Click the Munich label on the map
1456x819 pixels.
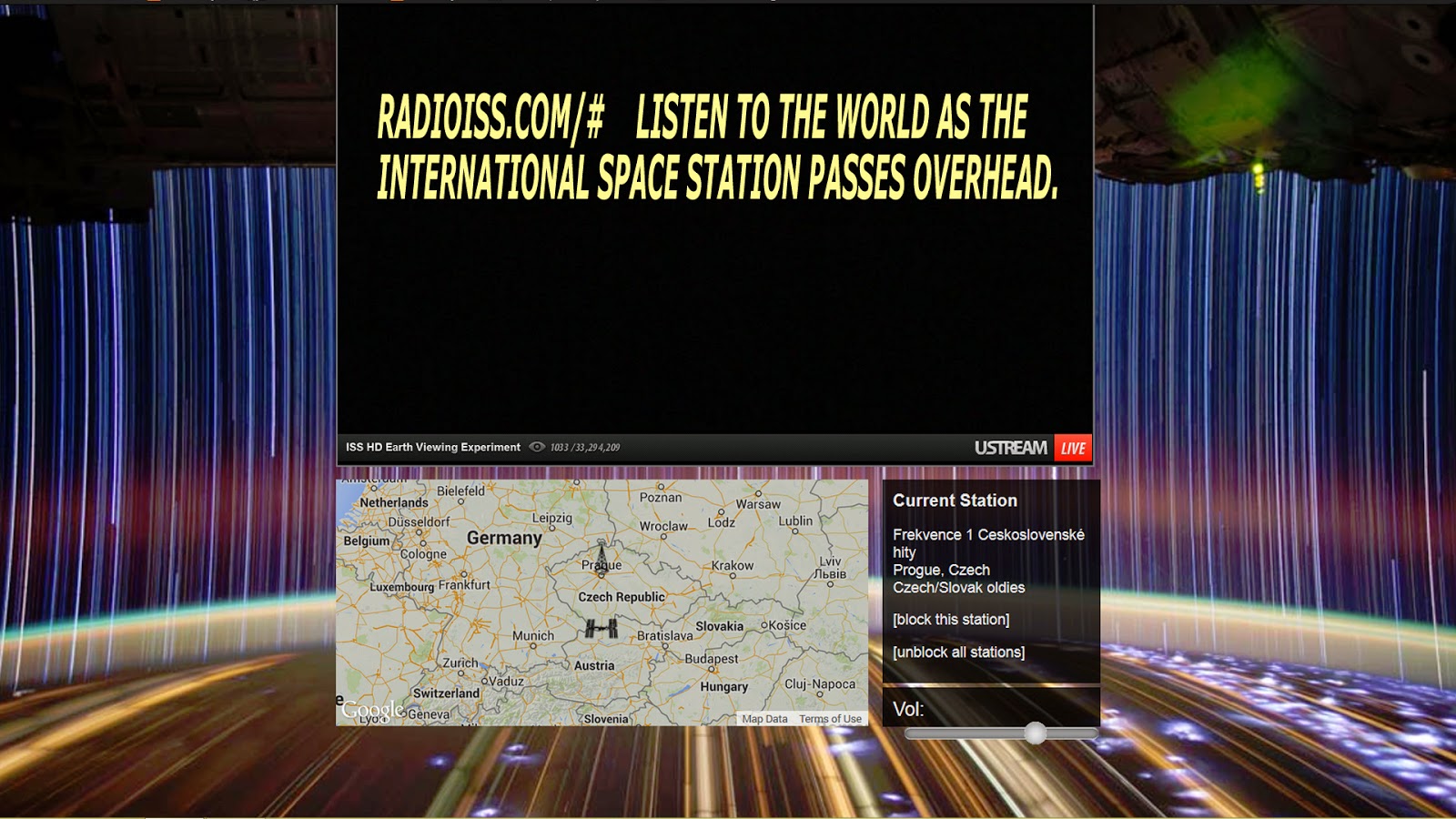[533, 635]
